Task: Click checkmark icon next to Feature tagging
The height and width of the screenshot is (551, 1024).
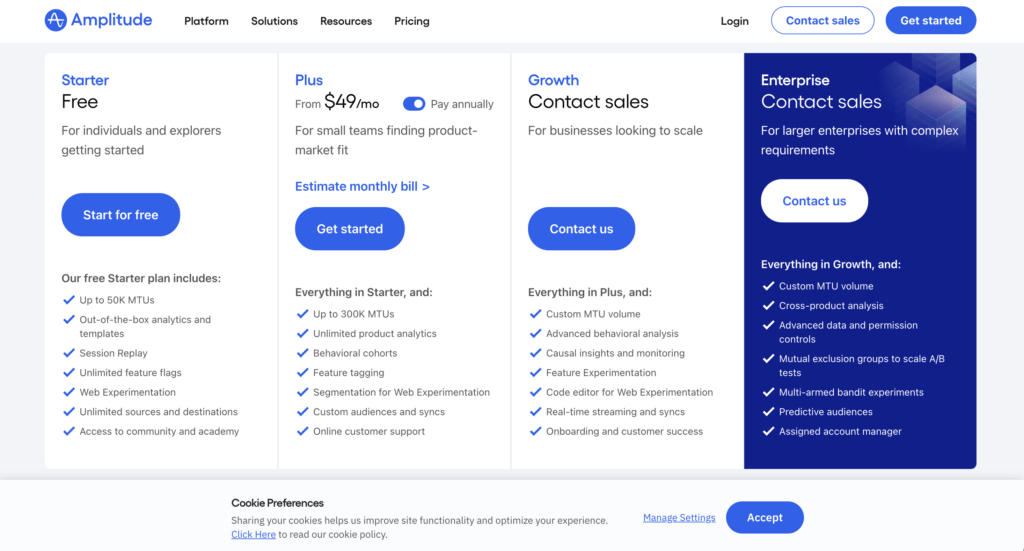Action: click(303, 372)
